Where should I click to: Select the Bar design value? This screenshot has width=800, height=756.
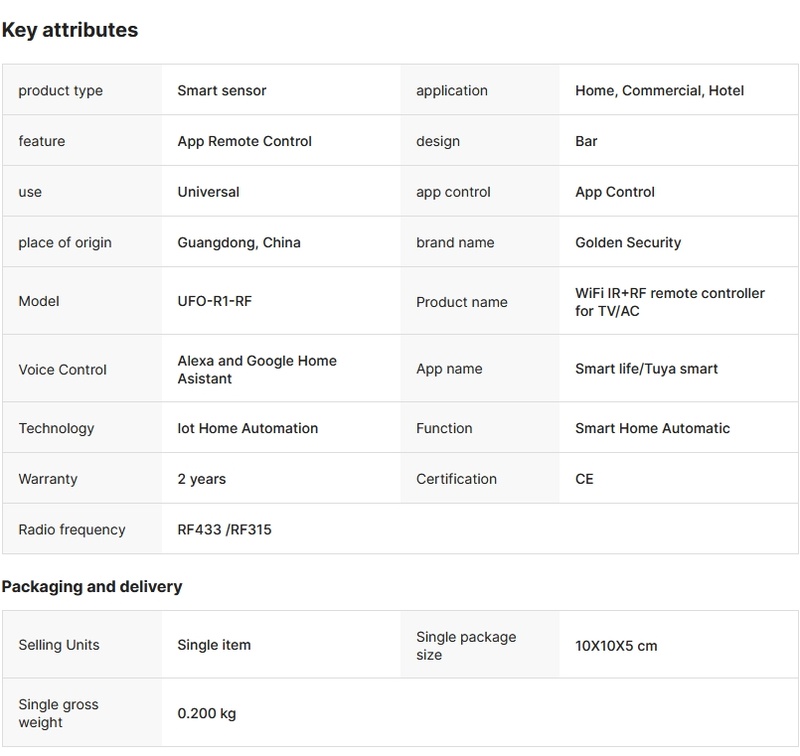(587, 142)
